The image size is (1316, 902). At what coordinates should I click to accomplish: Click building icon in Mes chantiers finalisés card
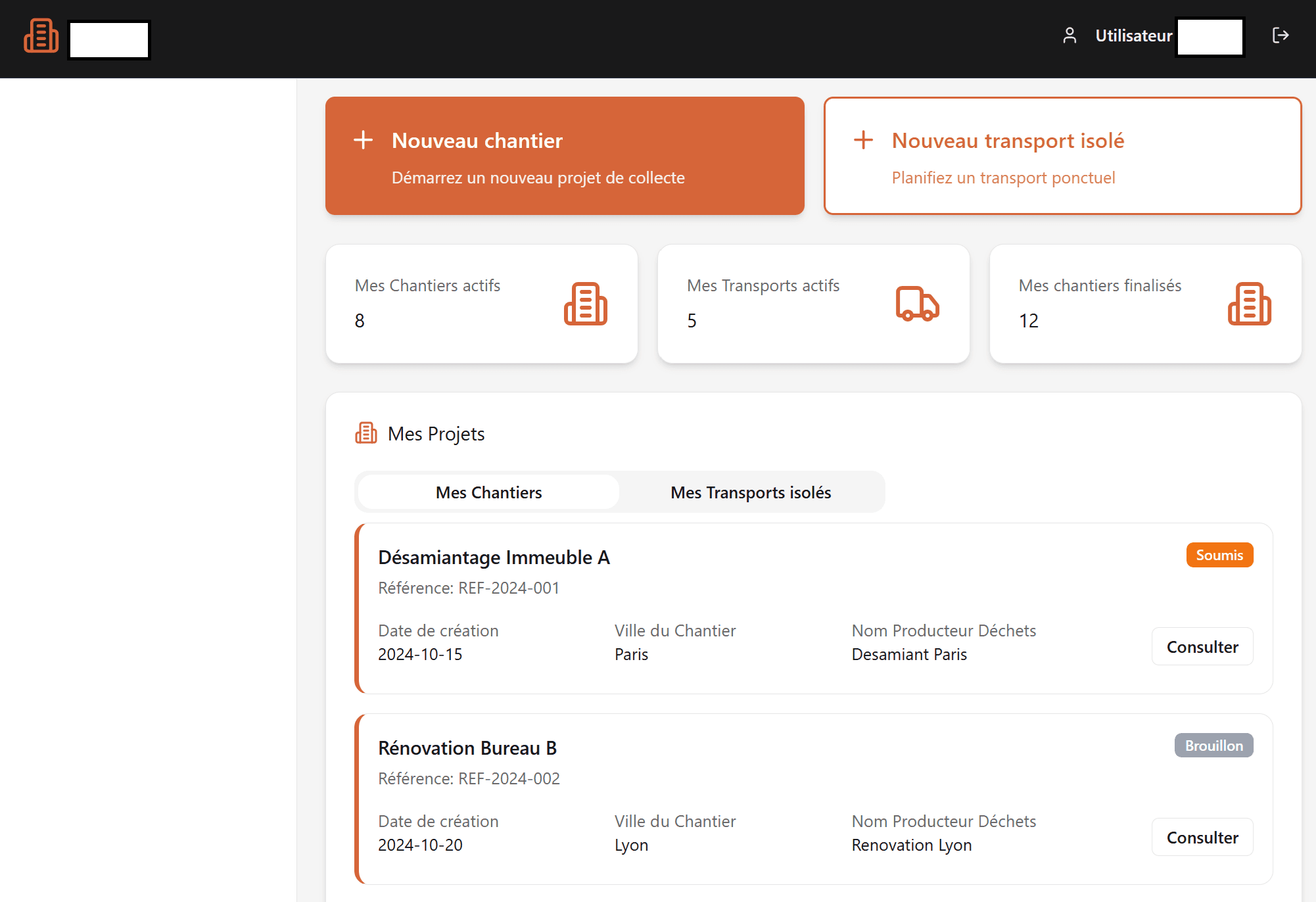click(1249, 304)
